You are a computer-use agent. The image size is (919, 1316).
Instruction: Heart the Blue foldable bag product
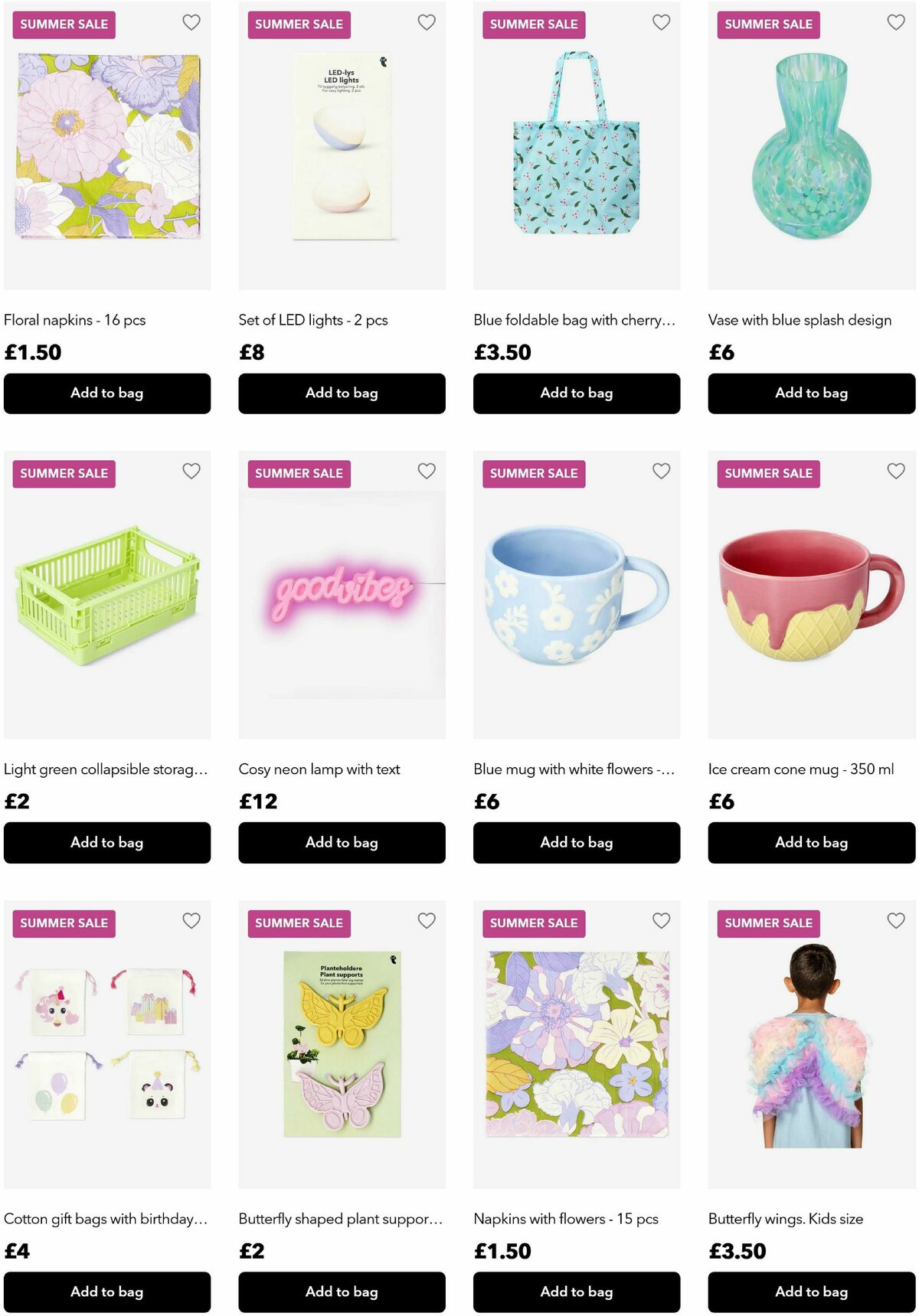point(662,22)
